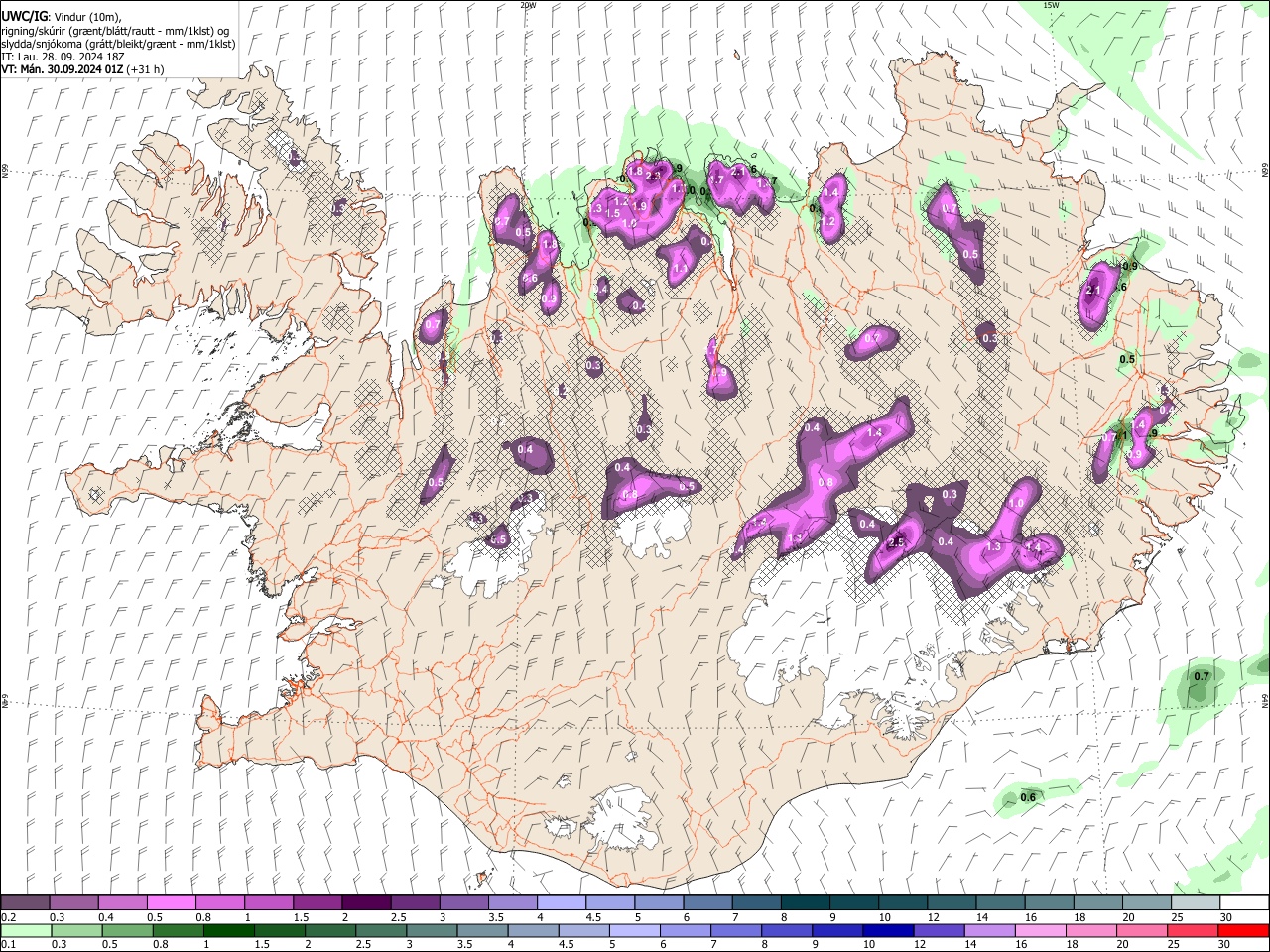Select the 'slydda/snjókoma' legend description line

pyautogui.click(x=118, y=44)
